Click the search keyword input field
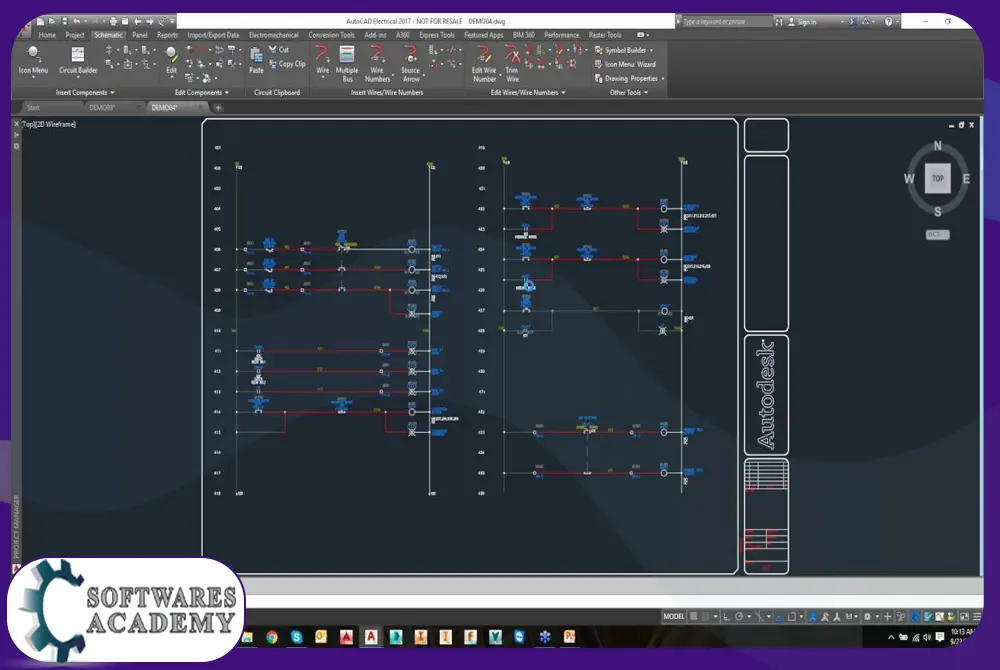Image resolution: width=1000 pixels, height=670 pixels. 726,22
